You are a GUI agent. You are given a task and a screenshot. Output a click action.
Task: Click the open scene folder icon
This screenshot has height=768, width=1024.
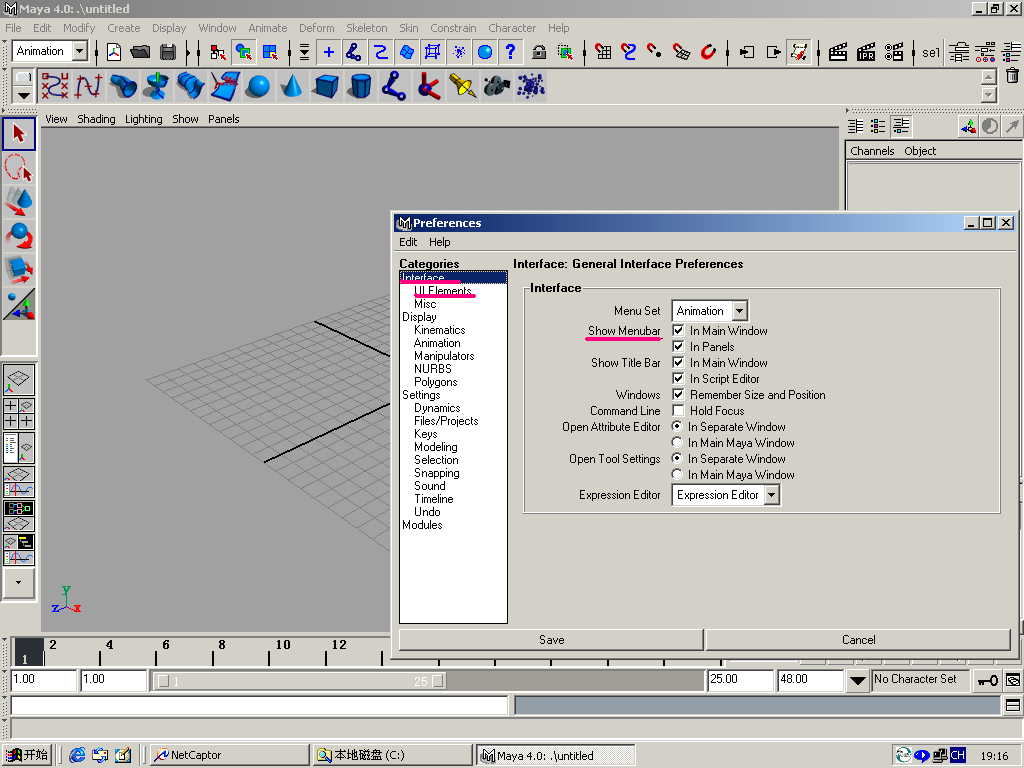coord(140,52)
